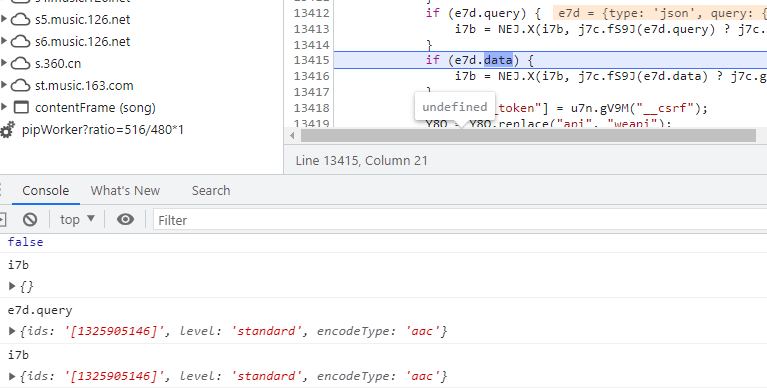Viewport: 767px width, 388px height.
Task: Click line number 13413 in the gutter
Action: pyautogui.click(x=312, y=29)
